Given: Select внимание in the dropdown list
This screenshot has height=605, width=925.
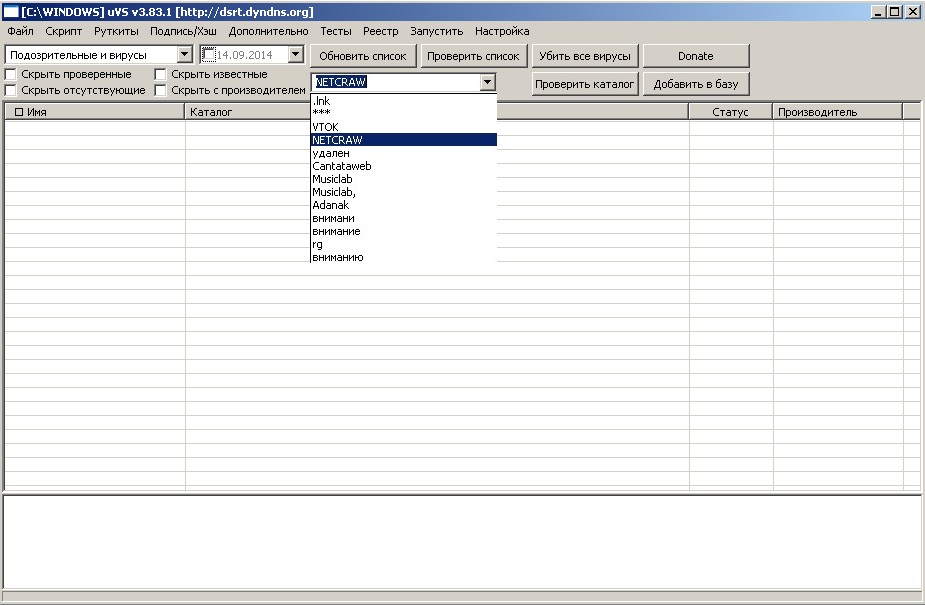Looking at the screenshot, I should [404, 231].
